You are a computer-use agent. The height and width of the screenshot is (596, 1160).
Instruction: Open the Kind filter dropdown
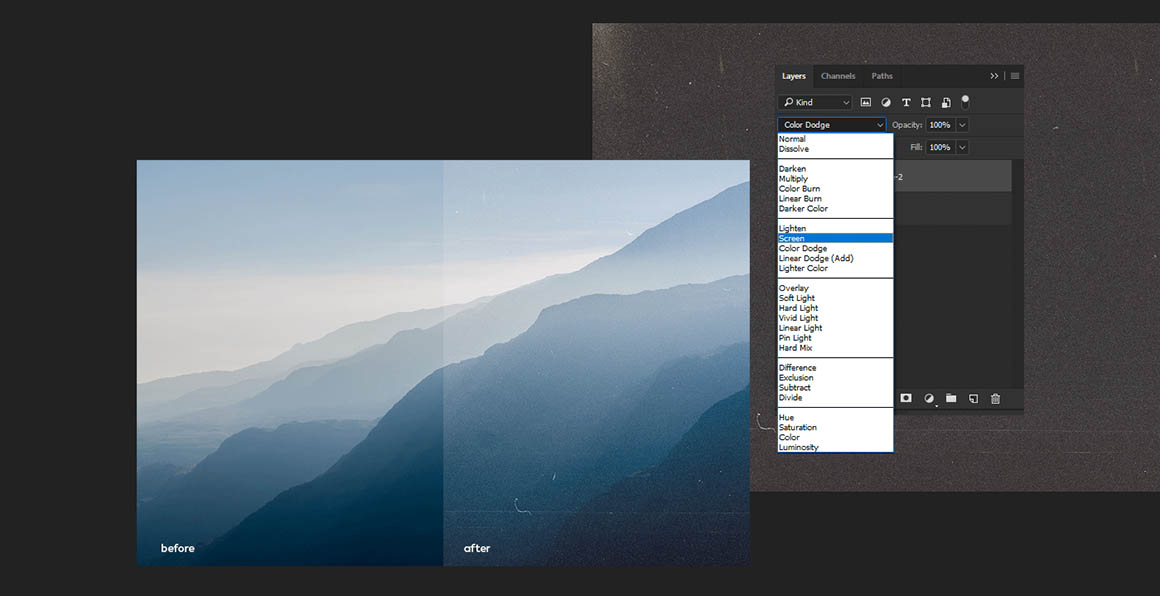(x=815, y=102)
